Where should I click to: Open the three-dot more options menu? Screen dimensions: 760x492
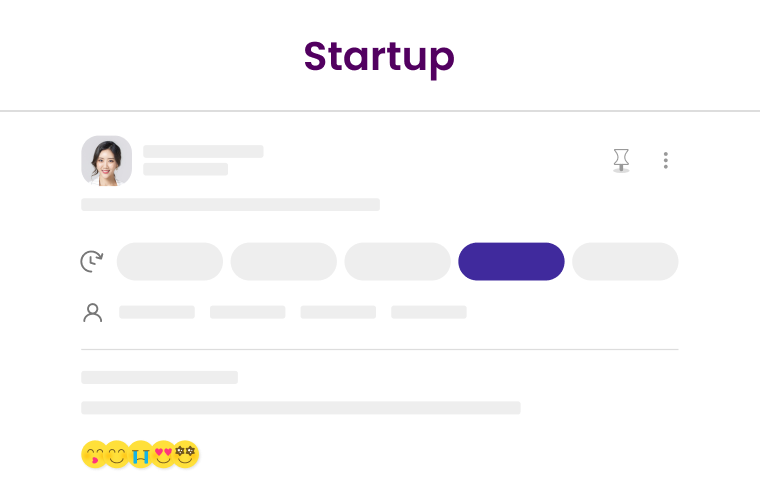[666, 160]
